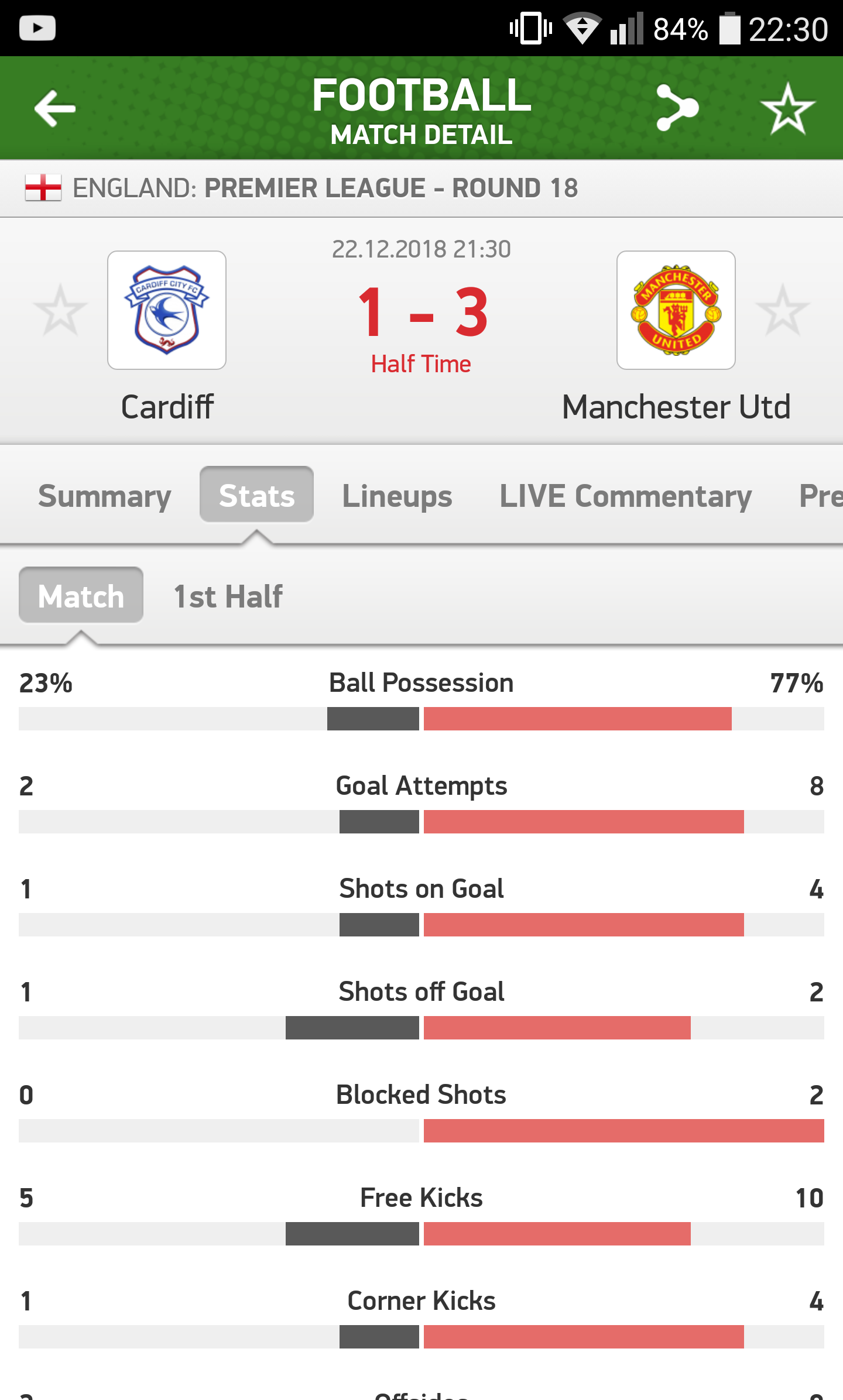843x1400 pixels.
Task: Tap the Wi-Fi status icon
Action: pos(581,28)
